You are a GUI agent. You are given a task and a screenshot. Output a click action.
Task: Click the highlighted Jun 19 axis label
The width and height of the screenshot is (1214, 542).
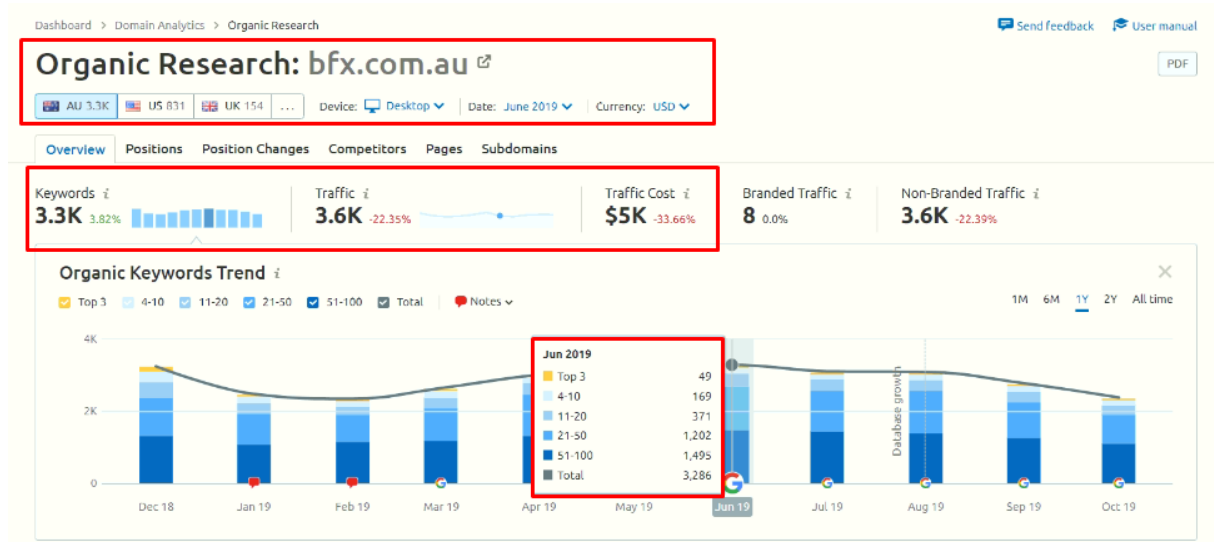732,507
